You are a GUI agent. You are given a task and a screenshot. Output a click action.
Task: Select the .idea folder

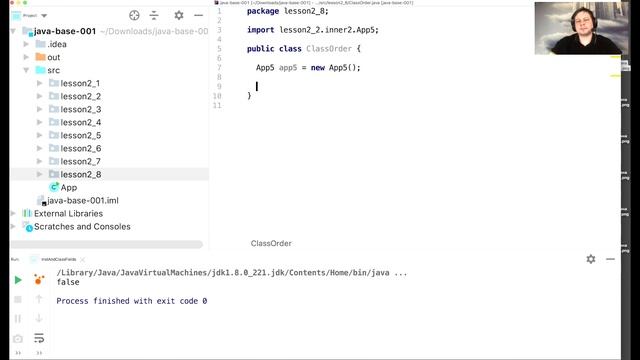[57, 44]
